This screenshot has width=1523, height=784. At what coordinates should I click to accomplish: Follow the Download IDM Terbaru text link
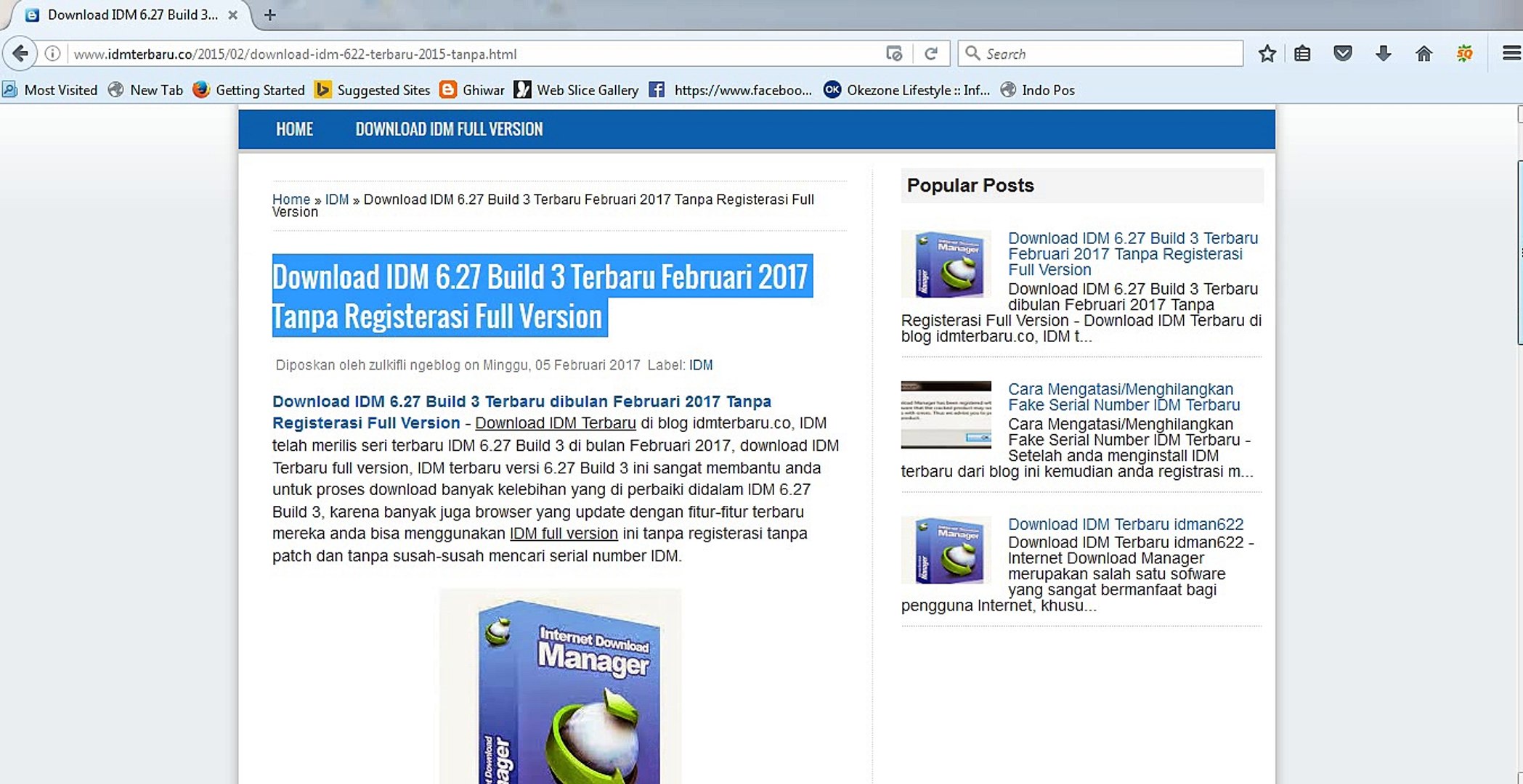point(555,423)
